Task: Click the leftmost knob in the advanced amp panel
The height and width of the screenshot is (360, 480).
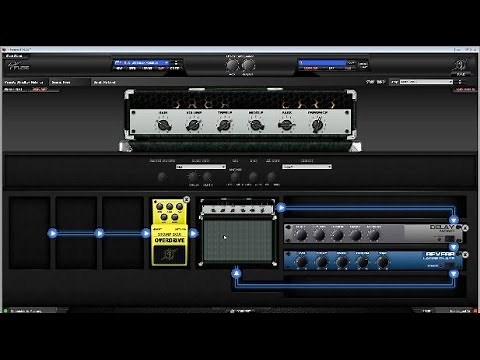Action: 162,177
